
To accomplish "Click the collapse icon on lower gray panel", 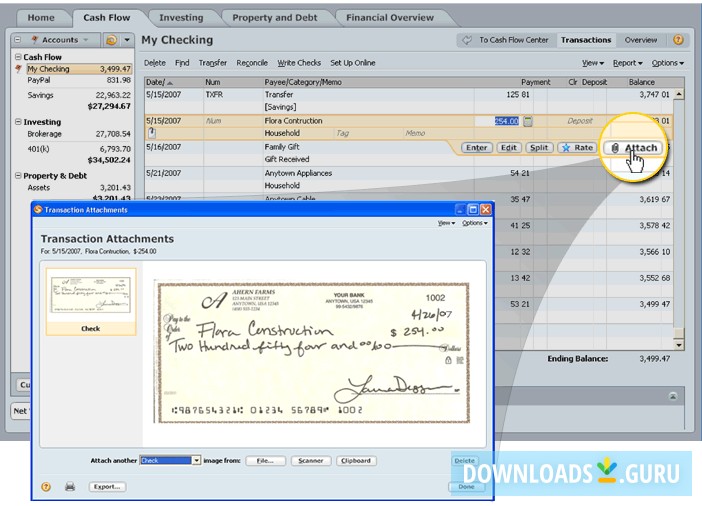I will pos(673,396).
